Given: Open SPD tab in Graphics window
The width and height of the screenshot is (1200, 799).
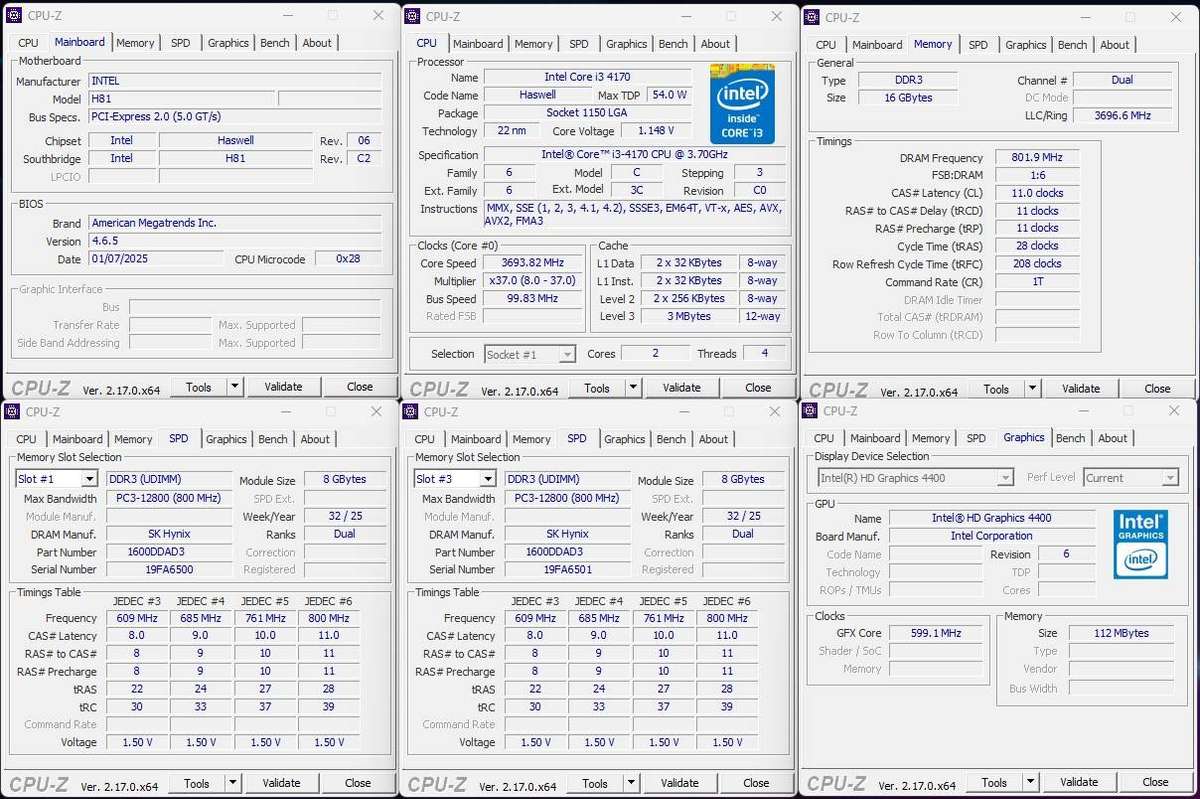Looking at the screenshot, I should [976, 438].
